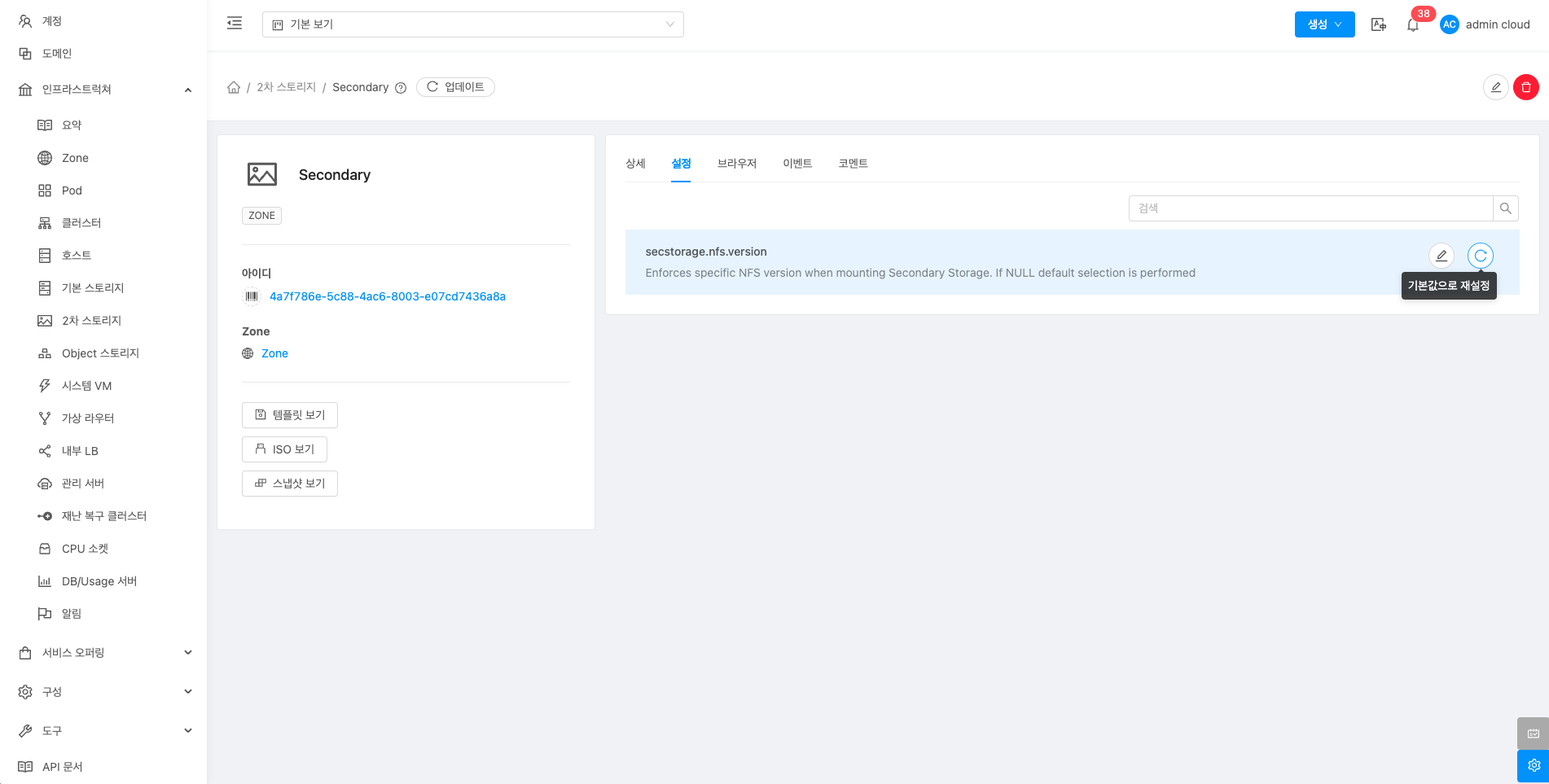Viewport: 1549px width, 784px height.
Task: Reset secstorage.nfs.version to default value
Action: pos(1480,256)
